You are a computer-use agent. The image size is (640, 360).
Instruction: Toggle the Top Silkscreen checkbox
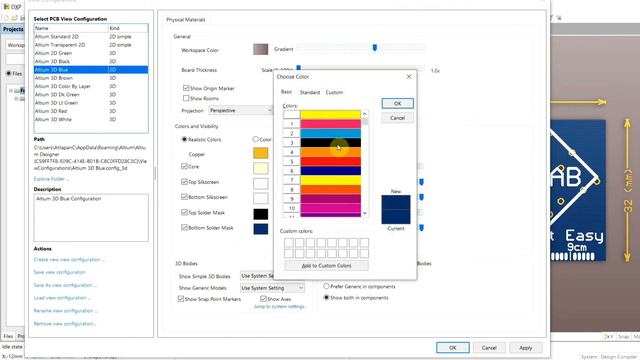(x=184, y=182)
